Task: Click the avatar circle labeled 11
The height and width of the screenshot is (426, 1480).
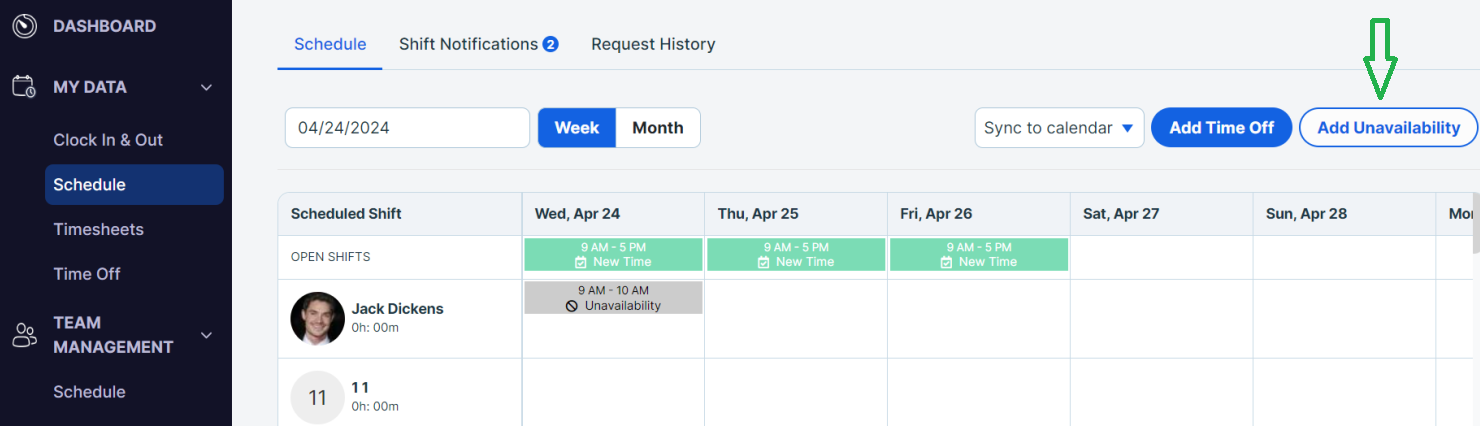Action: coord(317,398)
